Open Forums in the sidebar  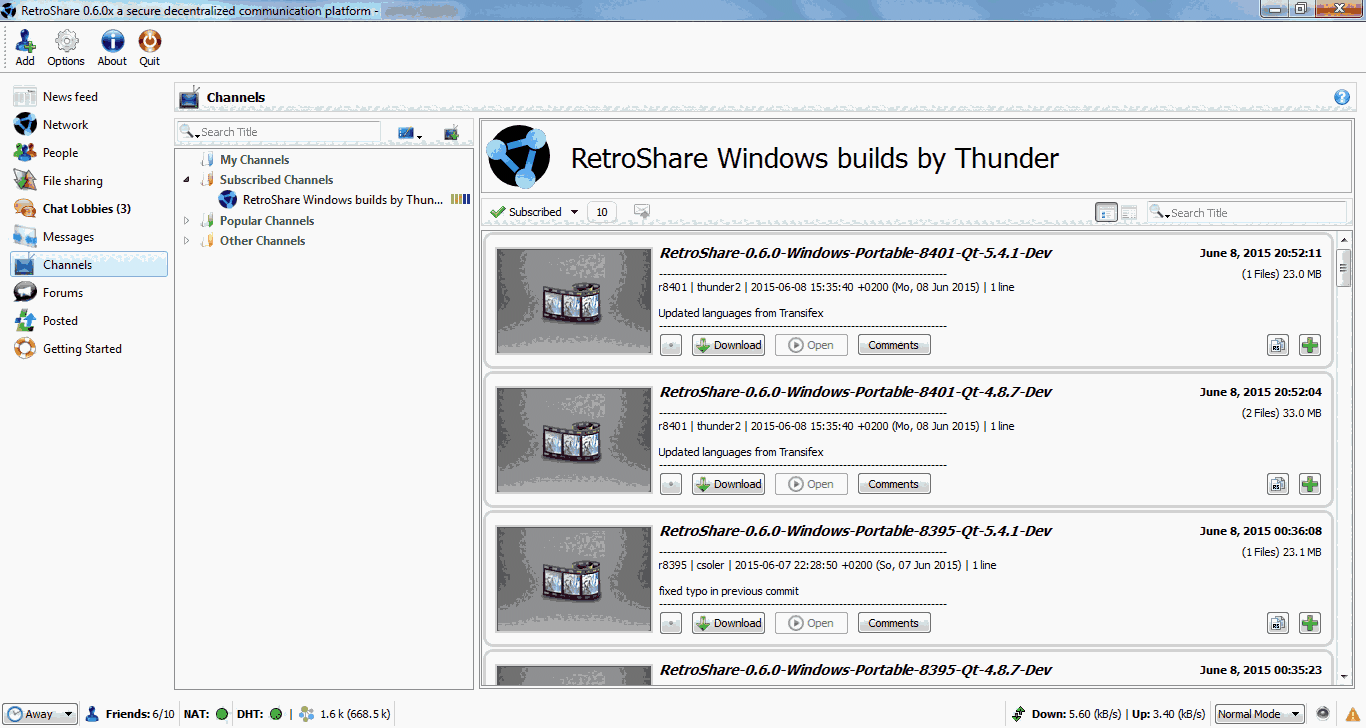tap(89, 293)
